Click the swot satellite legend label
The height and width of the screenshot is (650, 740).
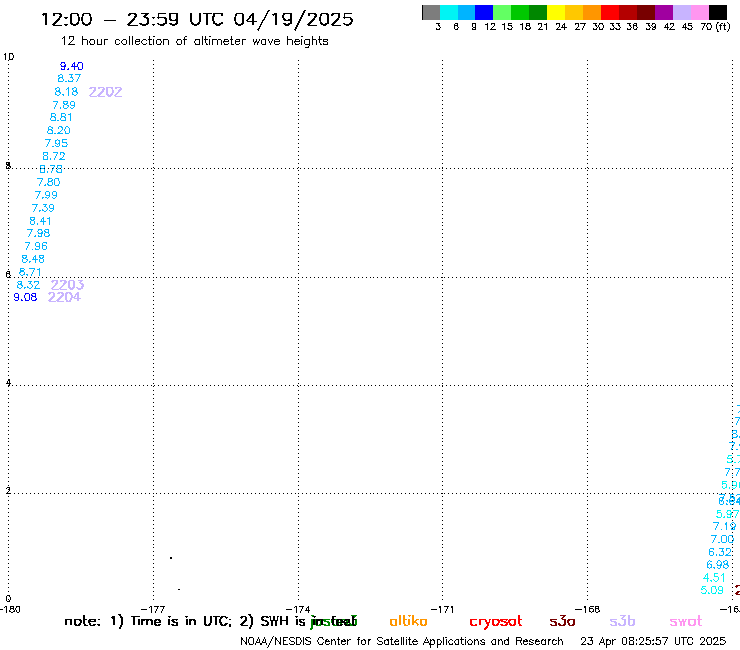pyautogui.click(x=686, y=622)
